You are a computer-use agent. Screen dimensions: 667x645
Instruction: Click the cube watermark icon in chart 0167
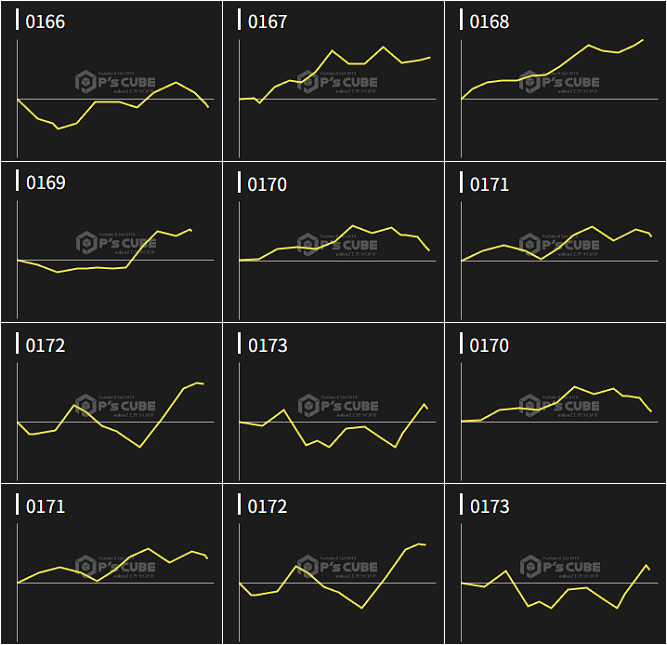(x=308, y=81)
